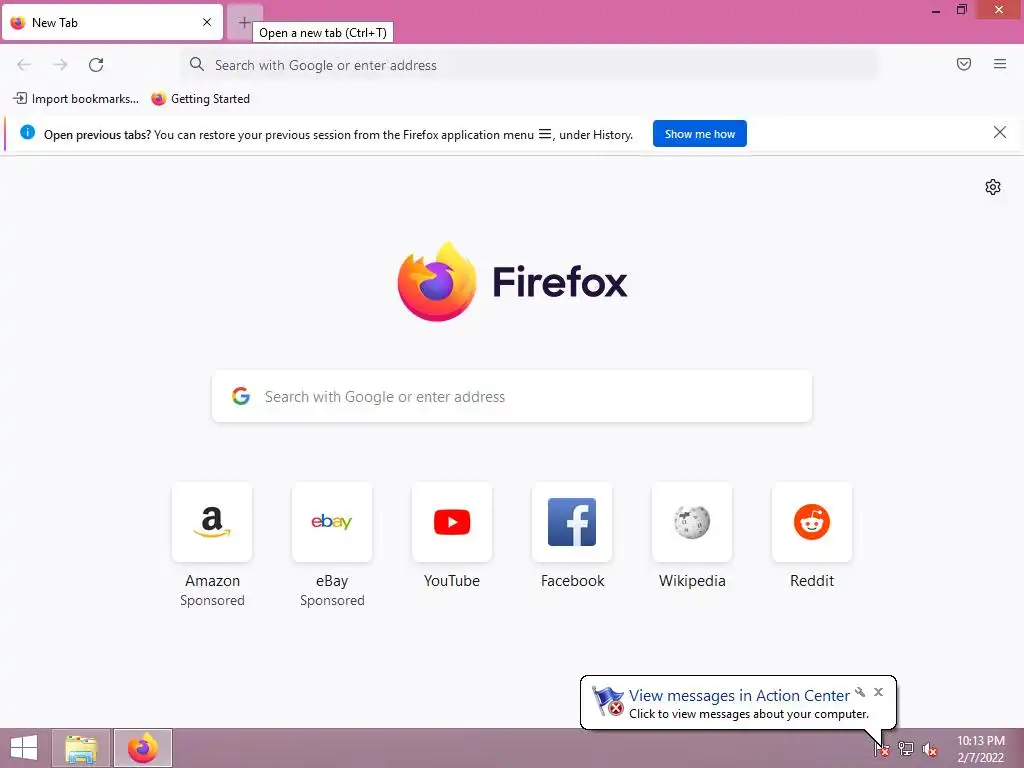This screenshot has width=1024, height=768.
Task: Click the magnifier icon in address bar
Action: coord(197,64)
